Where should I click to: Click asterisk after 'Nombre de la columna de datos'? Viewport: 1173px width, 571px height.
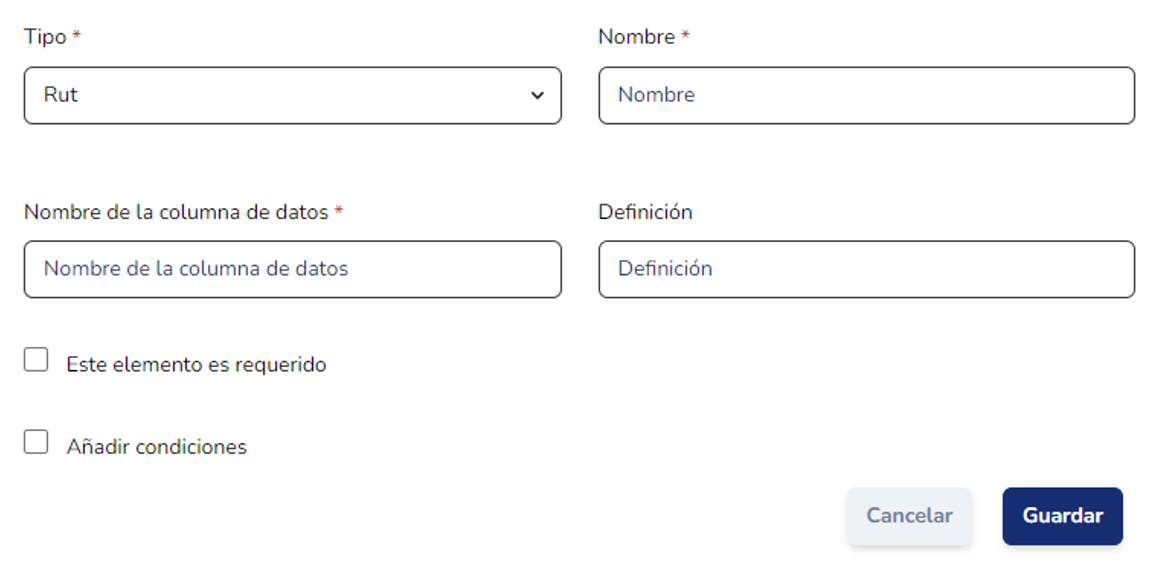[339, 211]
